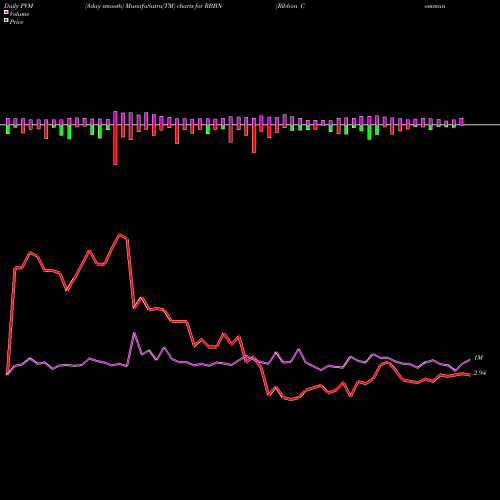Image resolution: width=500 pixels, height=500 pixels.
Task: Click the magenta Volume legend swatch
Action: click(6, 12)
